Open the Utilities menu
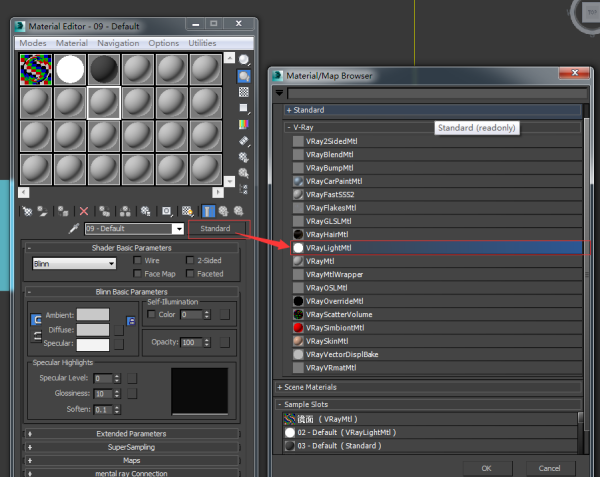Viewport: 600px width, 477px height. point(202,43)
